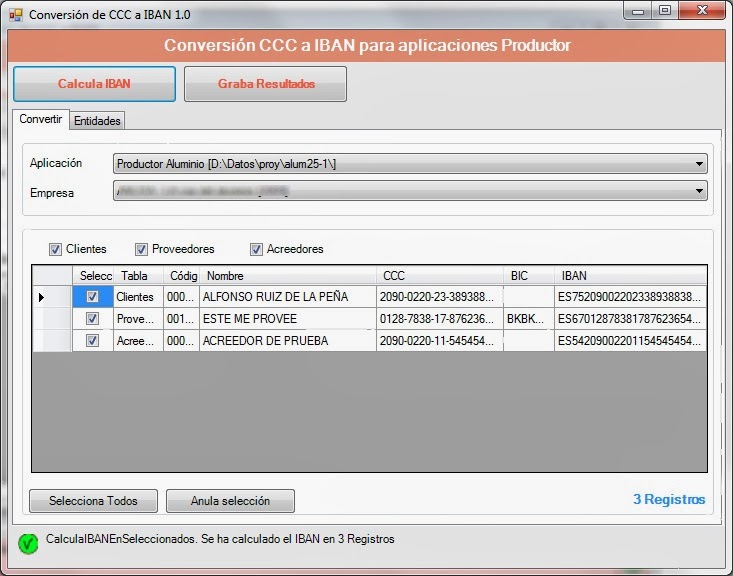Image resolution: width=733 pixels, height=576 pixels.
Task: Click the Selecciona Todos button
Action: point(93,500)
